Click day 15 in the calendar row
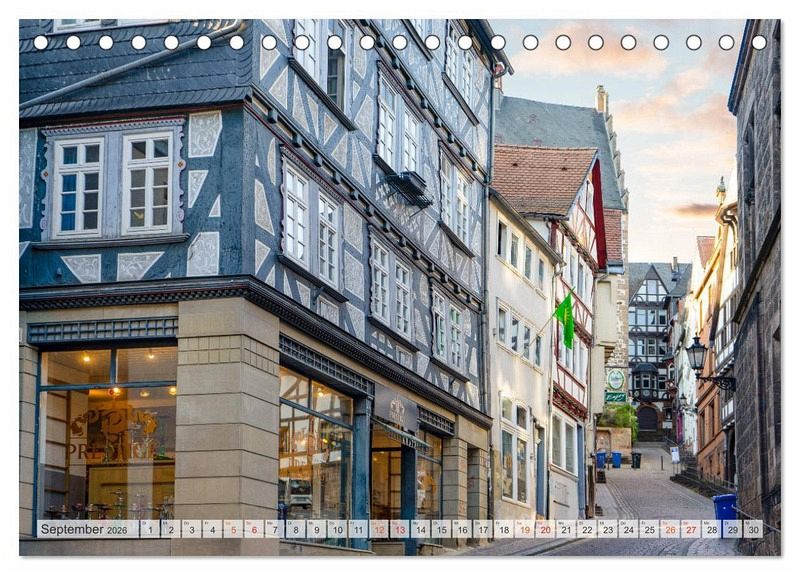This screenshot has width=800, height=575. click(441, 529)
